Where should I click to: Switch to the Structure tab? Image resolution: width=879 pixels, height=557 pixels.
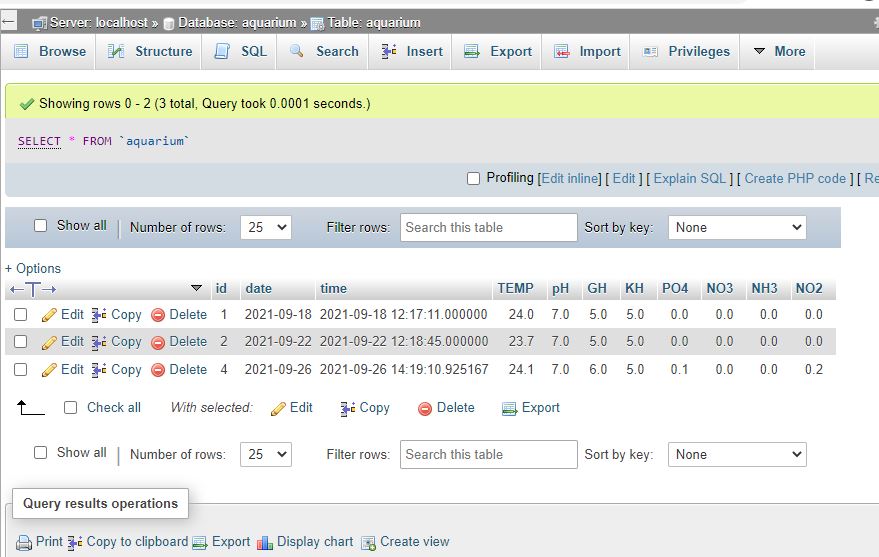pyautogui.click(x=150, y=51)
